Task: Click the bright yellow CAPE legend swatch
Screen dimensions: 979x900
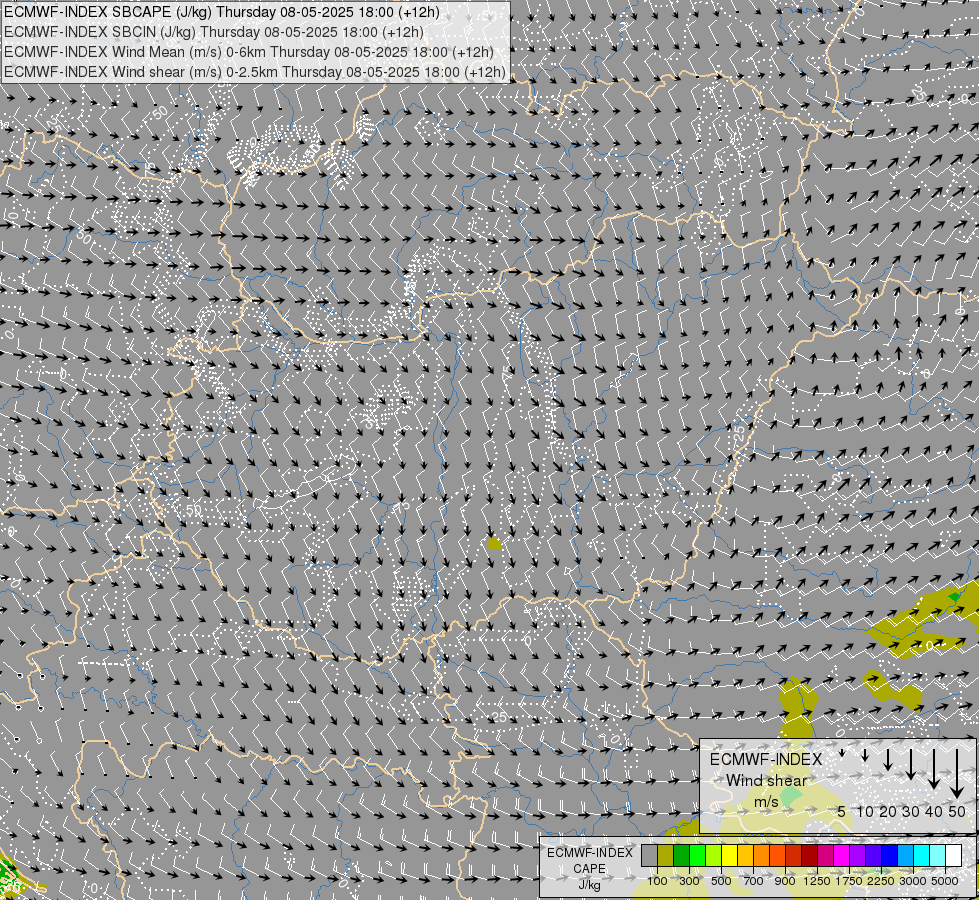Action: pyautogui.click(x=730, y=856)
